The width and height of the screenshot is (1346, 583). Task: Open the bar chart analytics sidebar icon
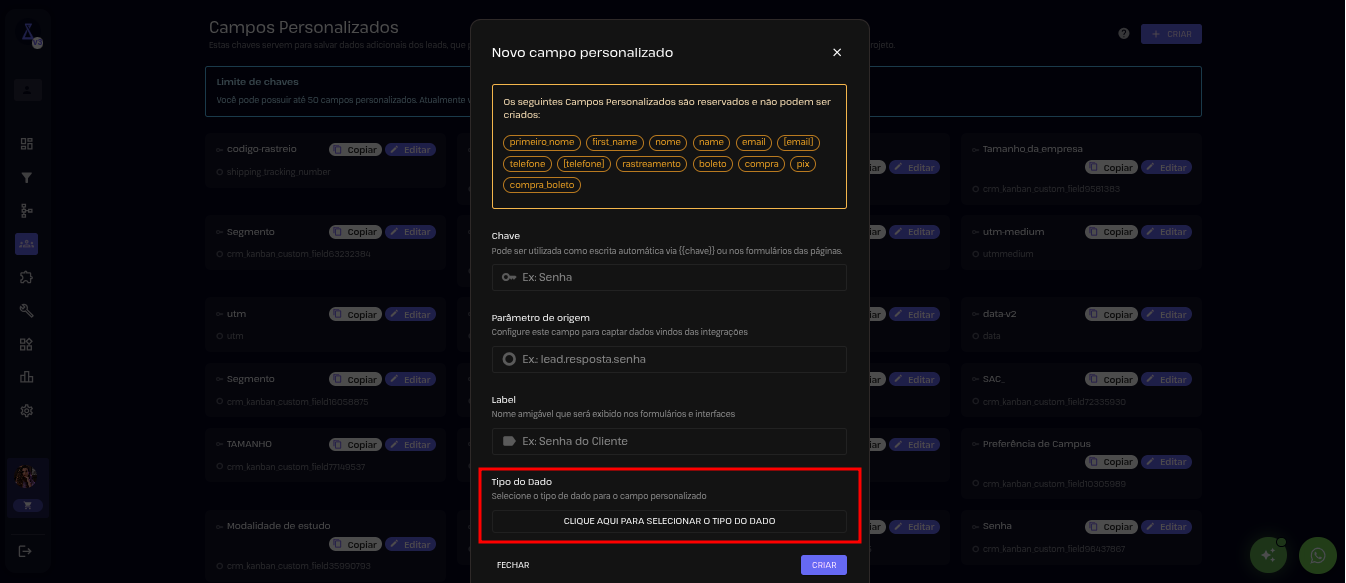[x=27, y=377]
